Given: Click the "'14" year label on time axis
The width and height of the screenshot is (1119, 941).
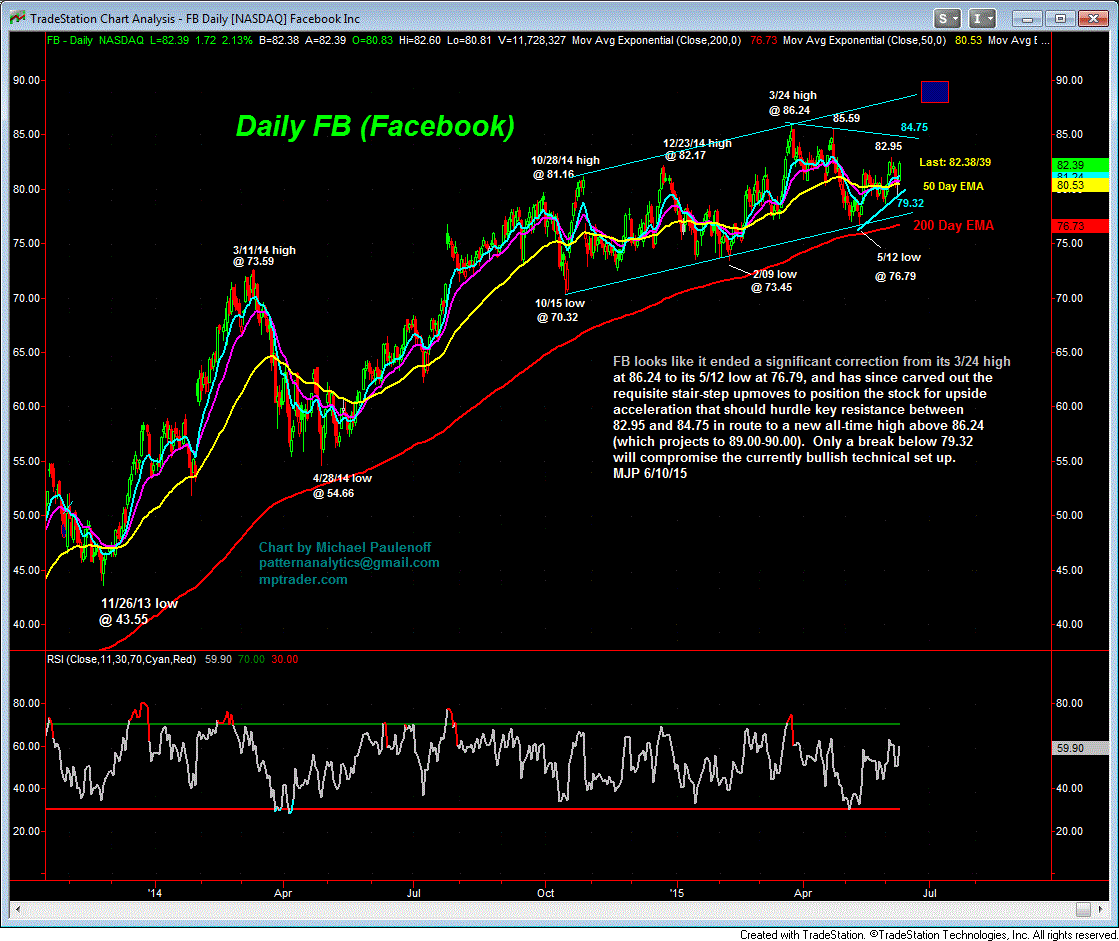Looking at the screenshot, I should point(154,893).
